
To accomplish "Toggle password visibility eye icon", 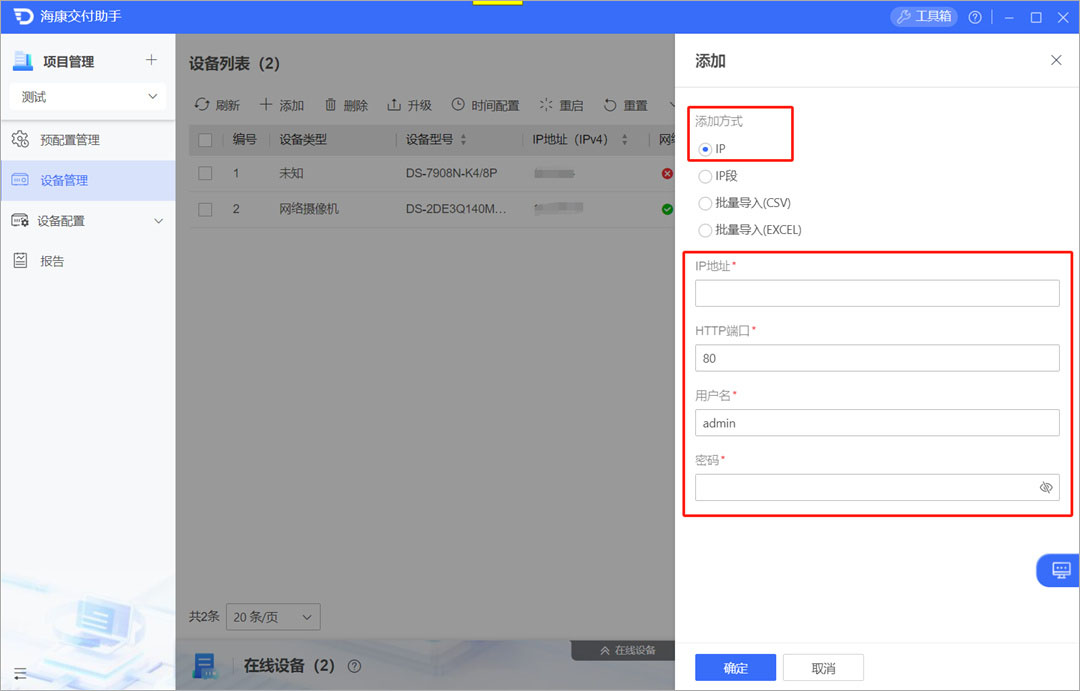I will [1046, 488].
